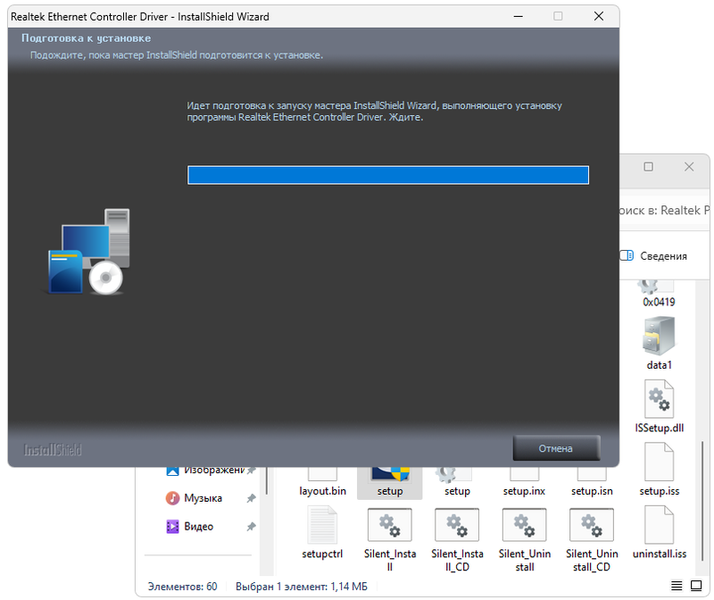Viewport: 714px width, 600px height.
Task: Click the Explorer sidebar vertical scrollbar
Action: [267, 481]
